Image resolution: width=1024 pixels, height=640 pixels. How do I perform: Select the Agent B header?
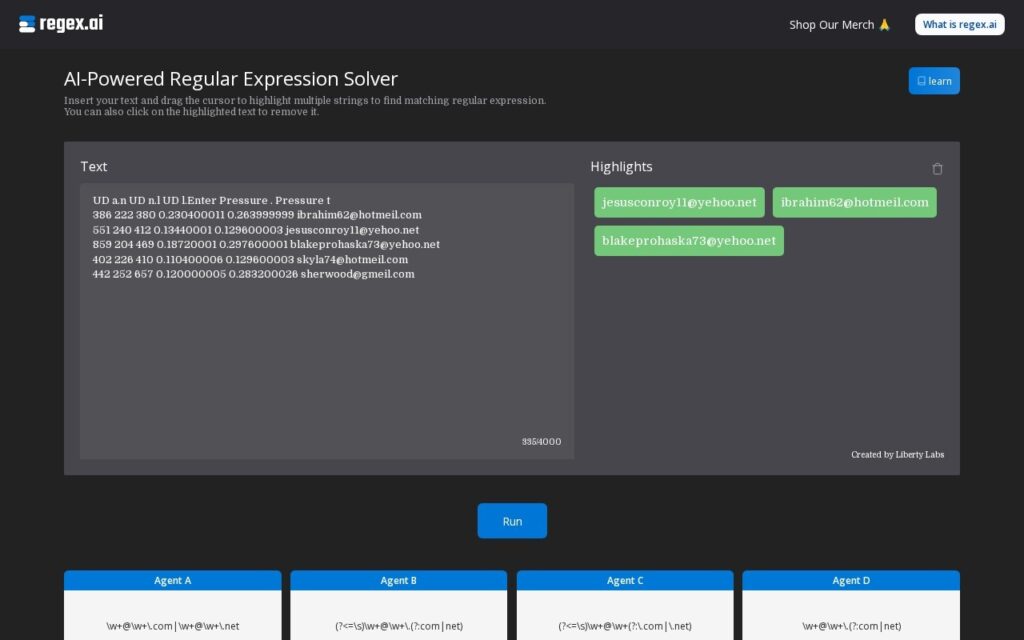point(398,580)
